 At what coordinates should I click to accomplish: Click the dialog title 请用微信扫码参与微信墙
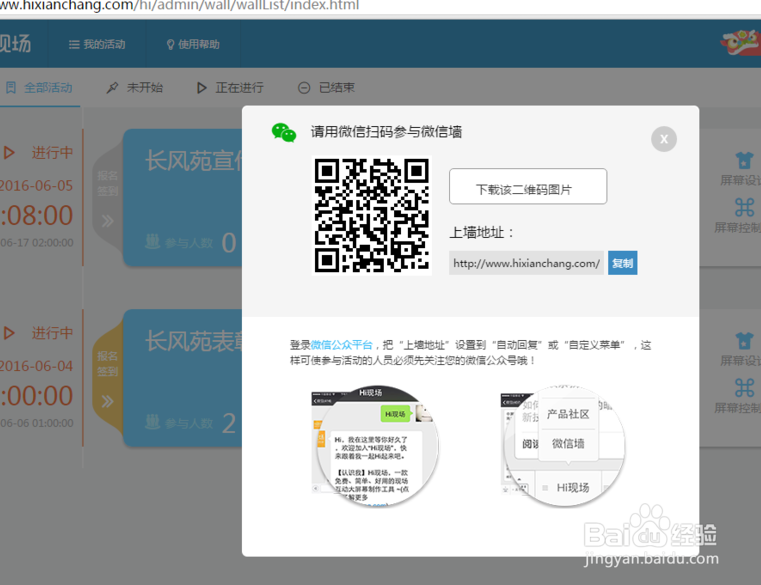pyautogui.click(x=386, y=132)
